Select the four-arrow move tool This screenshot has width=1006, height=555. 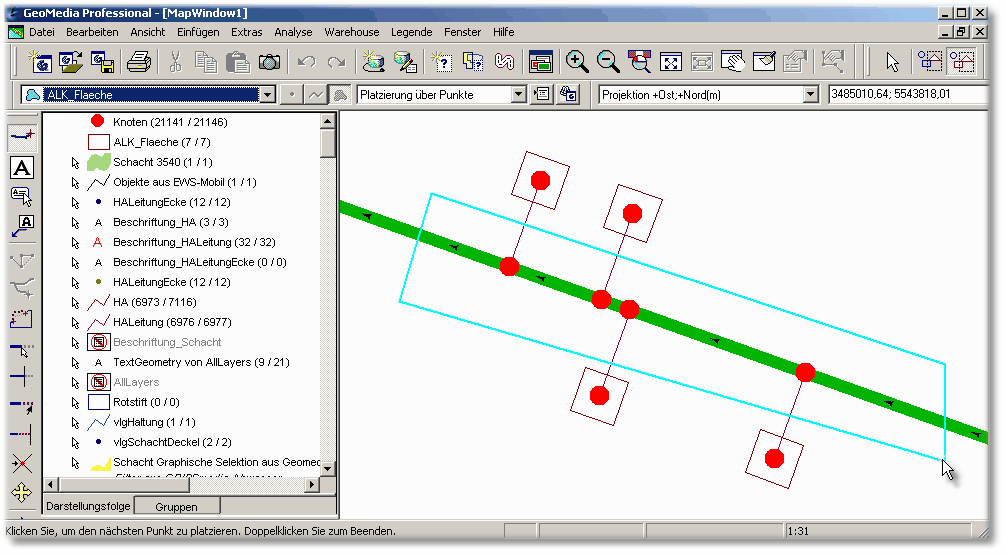(x=21, y=493)
